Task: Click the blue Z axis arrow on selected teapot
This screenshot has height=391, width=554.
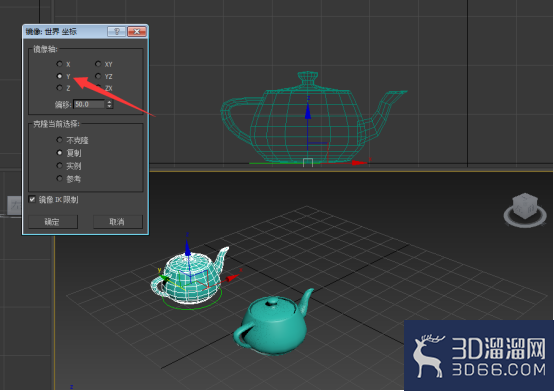Action: click(x=188, y=248)
